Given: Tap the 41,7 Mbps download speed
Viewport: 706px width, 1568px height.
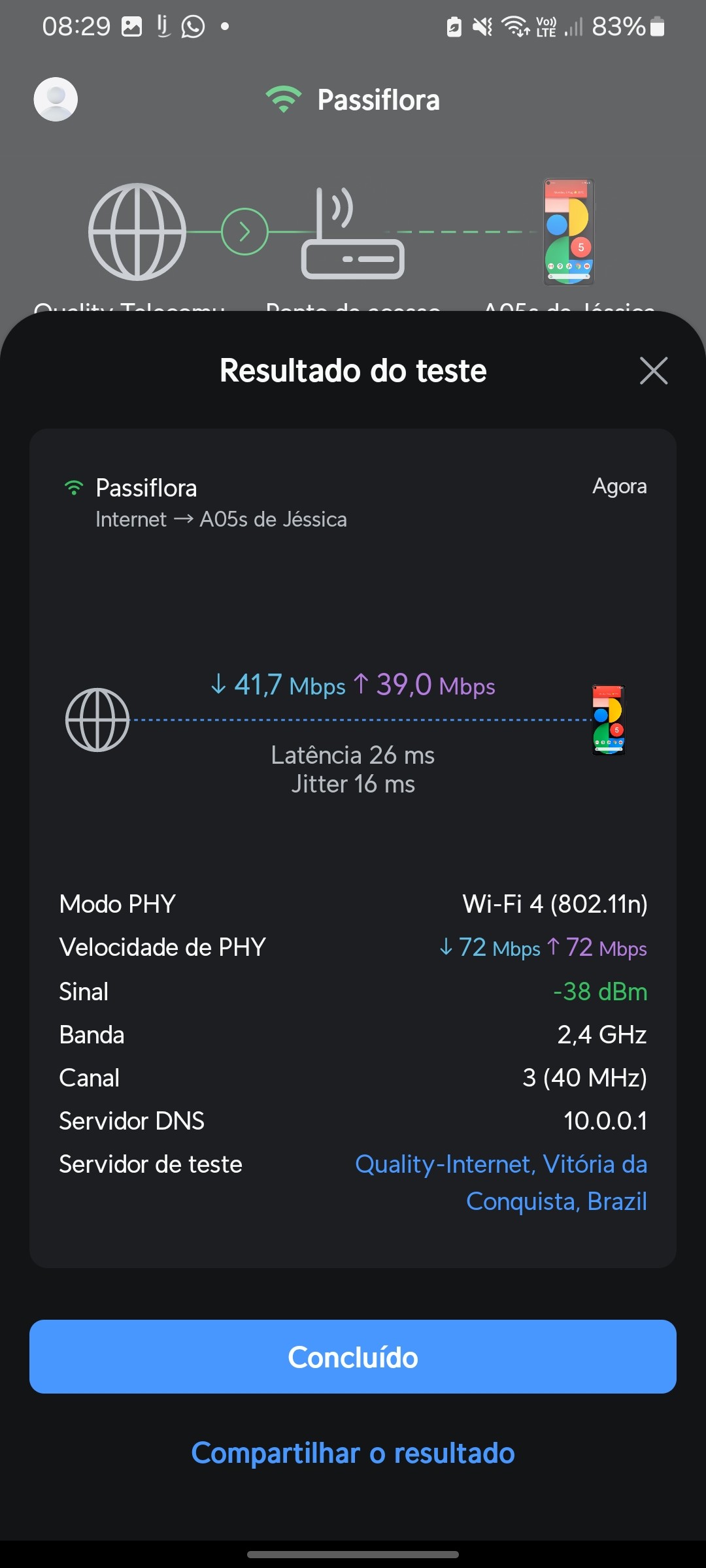Looking at the screenshot, I should [x=278, y=685].
